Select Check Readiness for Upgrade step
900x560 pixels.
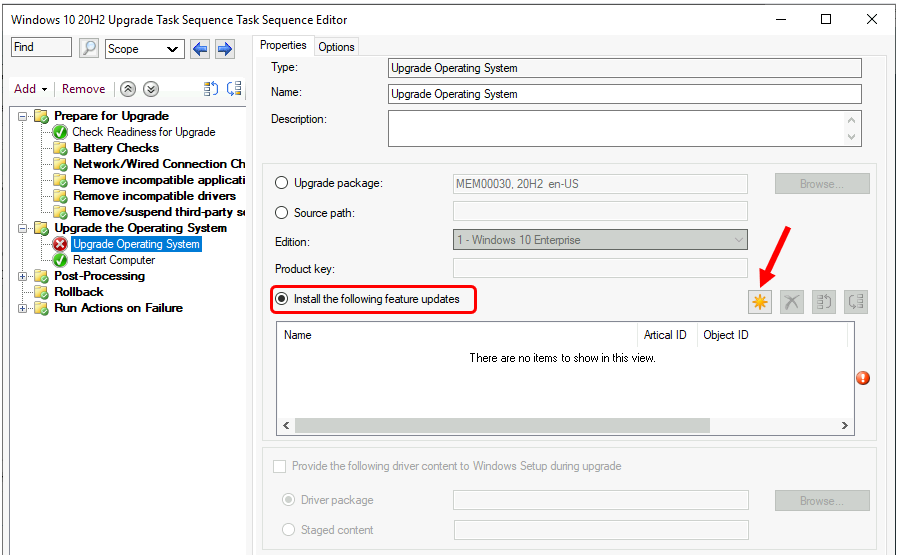point(143,132)
